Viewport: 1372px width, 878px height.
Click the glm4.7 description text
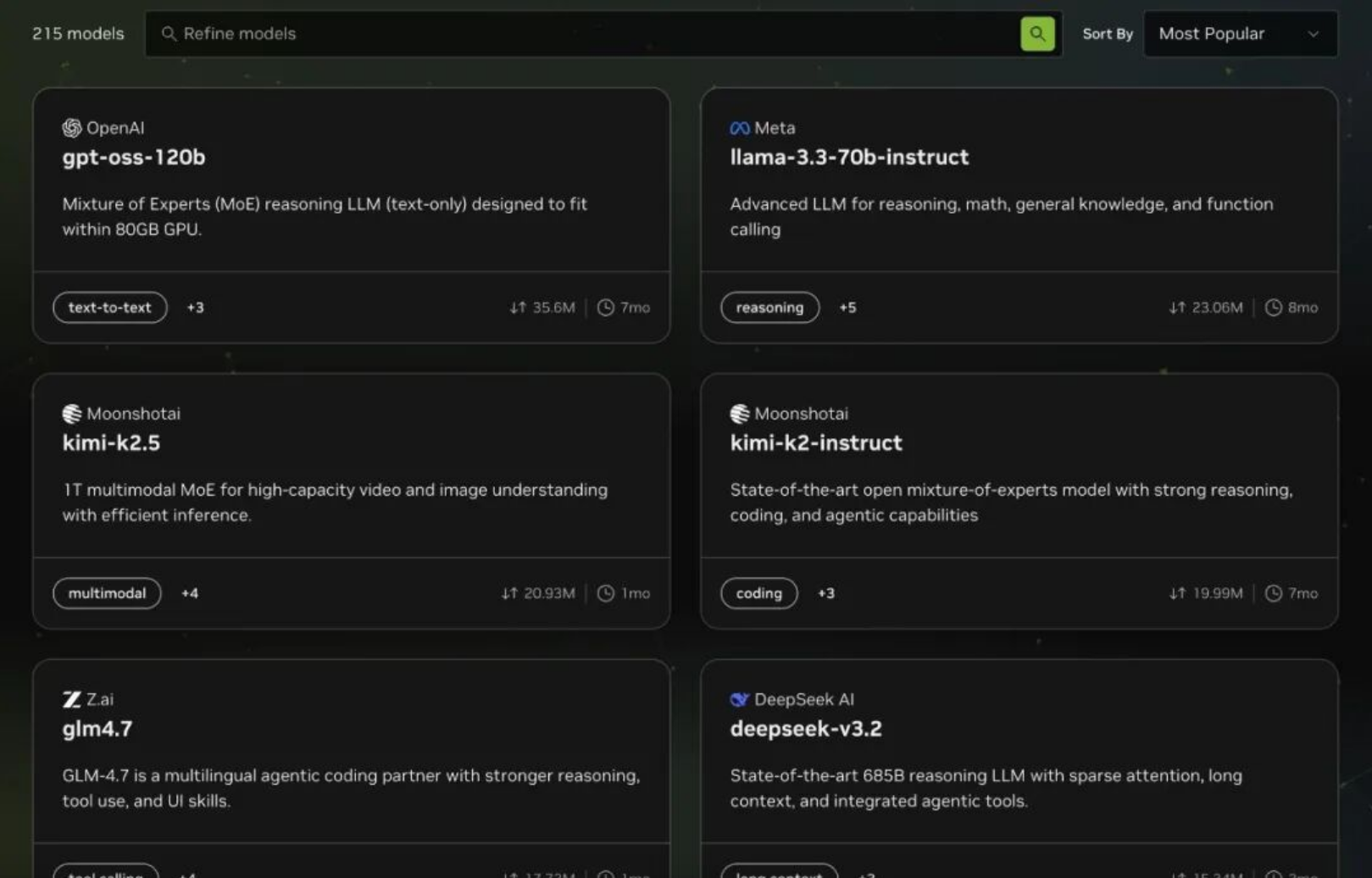pos(351,788)
